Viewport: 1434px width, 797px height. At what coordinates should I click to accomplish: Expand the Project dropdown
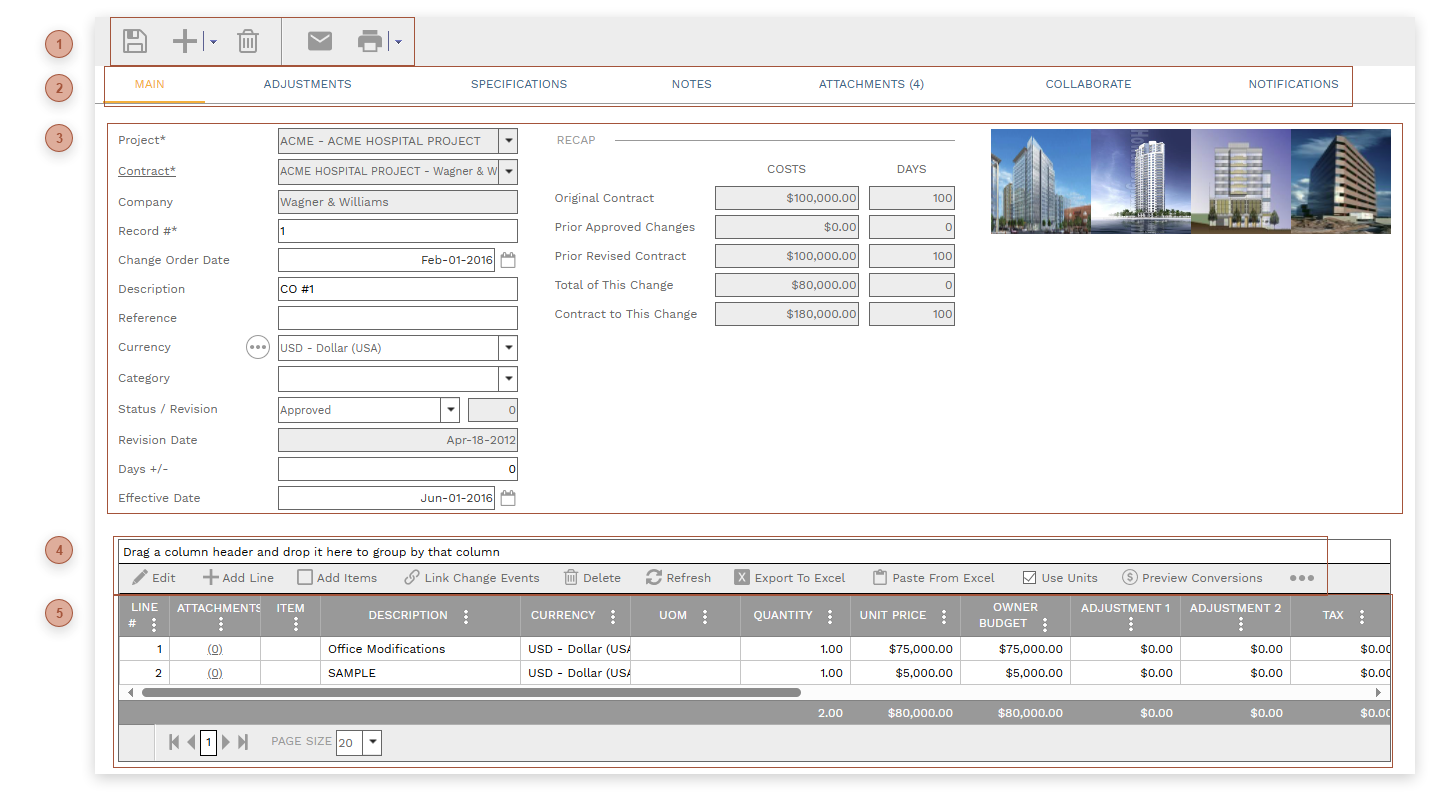[508, 141]
